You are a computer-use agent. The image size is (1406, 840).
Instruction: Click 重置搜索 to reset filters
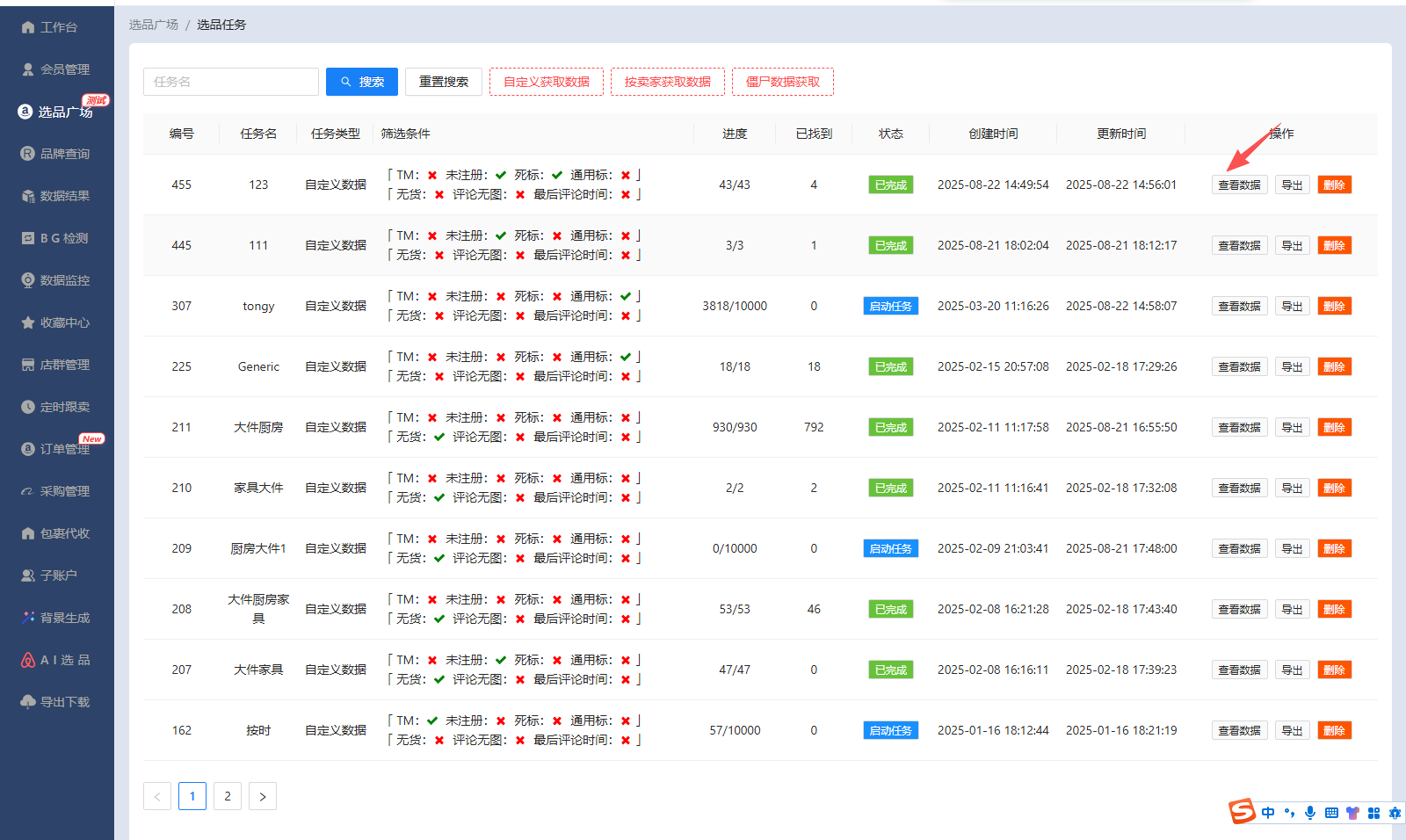point(444,82)
